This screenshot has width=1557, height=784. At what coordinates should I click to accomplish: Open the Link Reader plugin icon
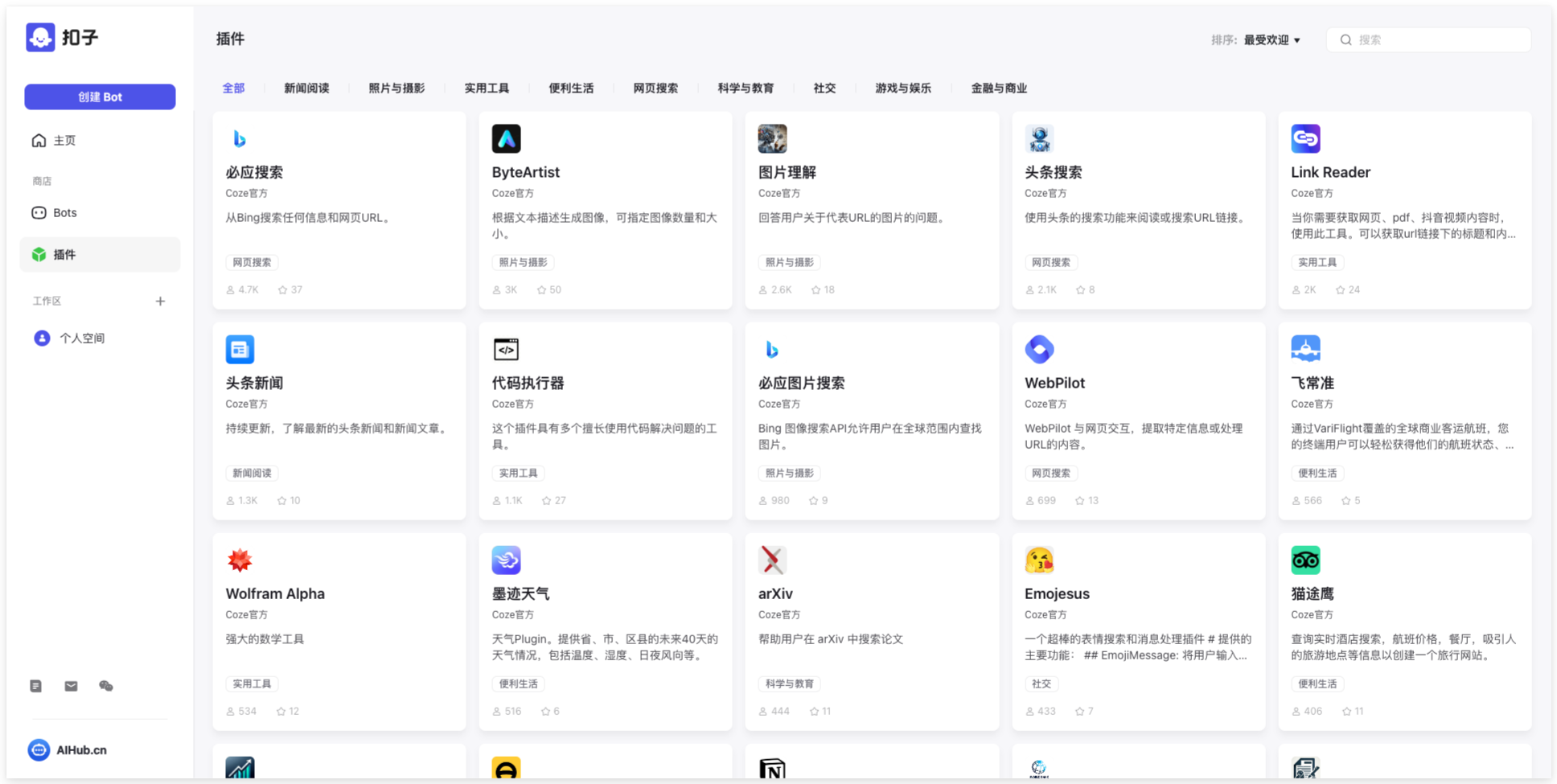click(1305, 139)
